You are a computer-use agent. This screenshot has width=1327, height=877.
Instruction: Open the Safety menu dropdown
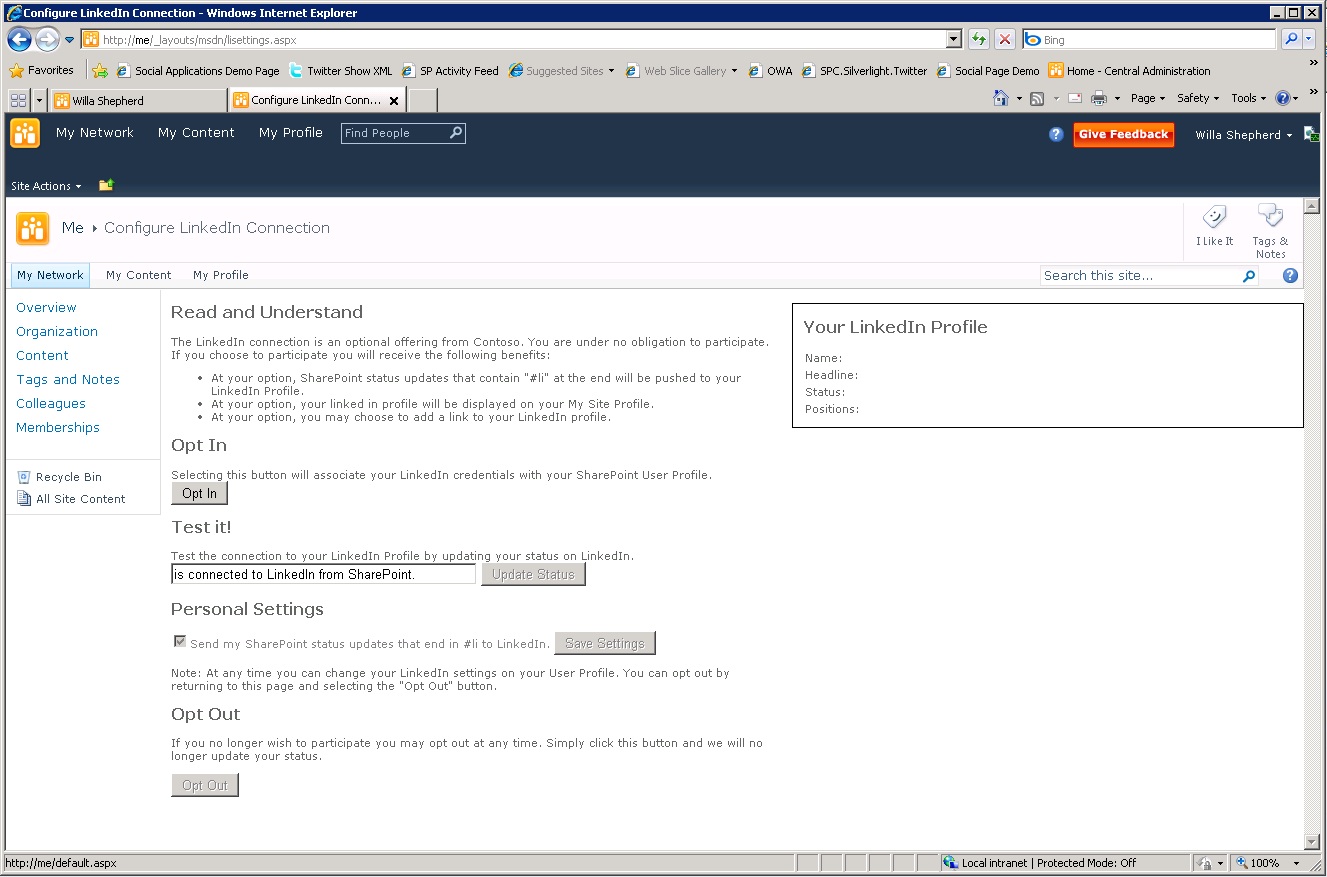tap(1199, 98)
